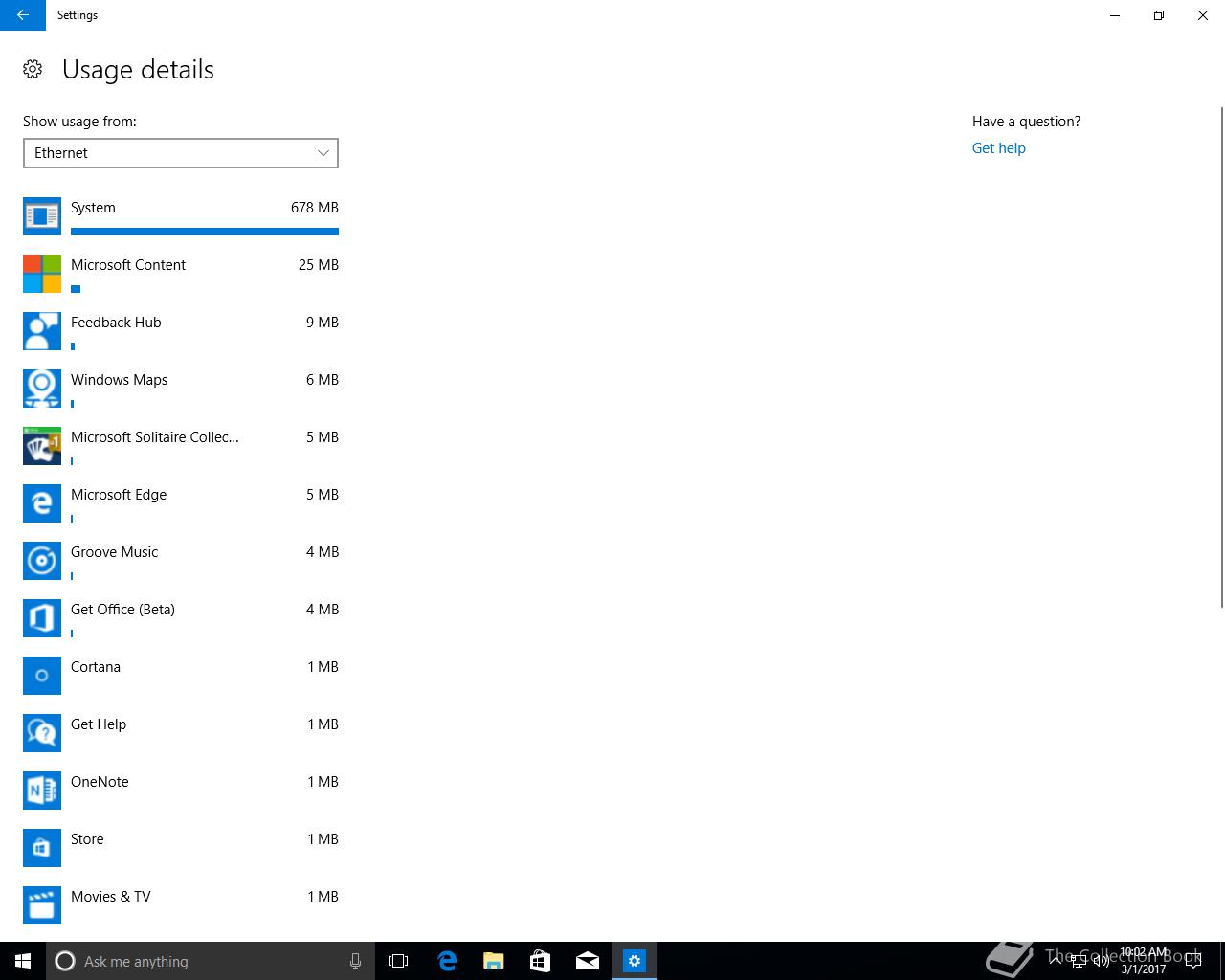Image resolution: width=1225 pixels, height=980 pixels.
Task: Click the '678 MB' usage value
Action: coord(315,208)
